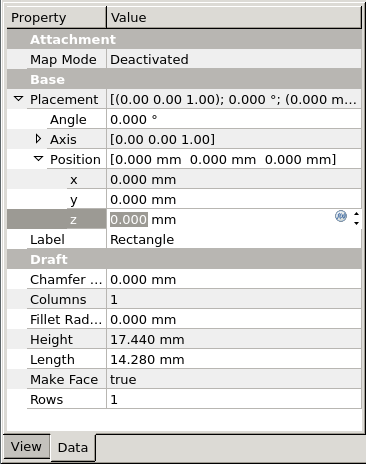Click the Value column header
This screenshot has height=464, width=366.
[234, 17]
